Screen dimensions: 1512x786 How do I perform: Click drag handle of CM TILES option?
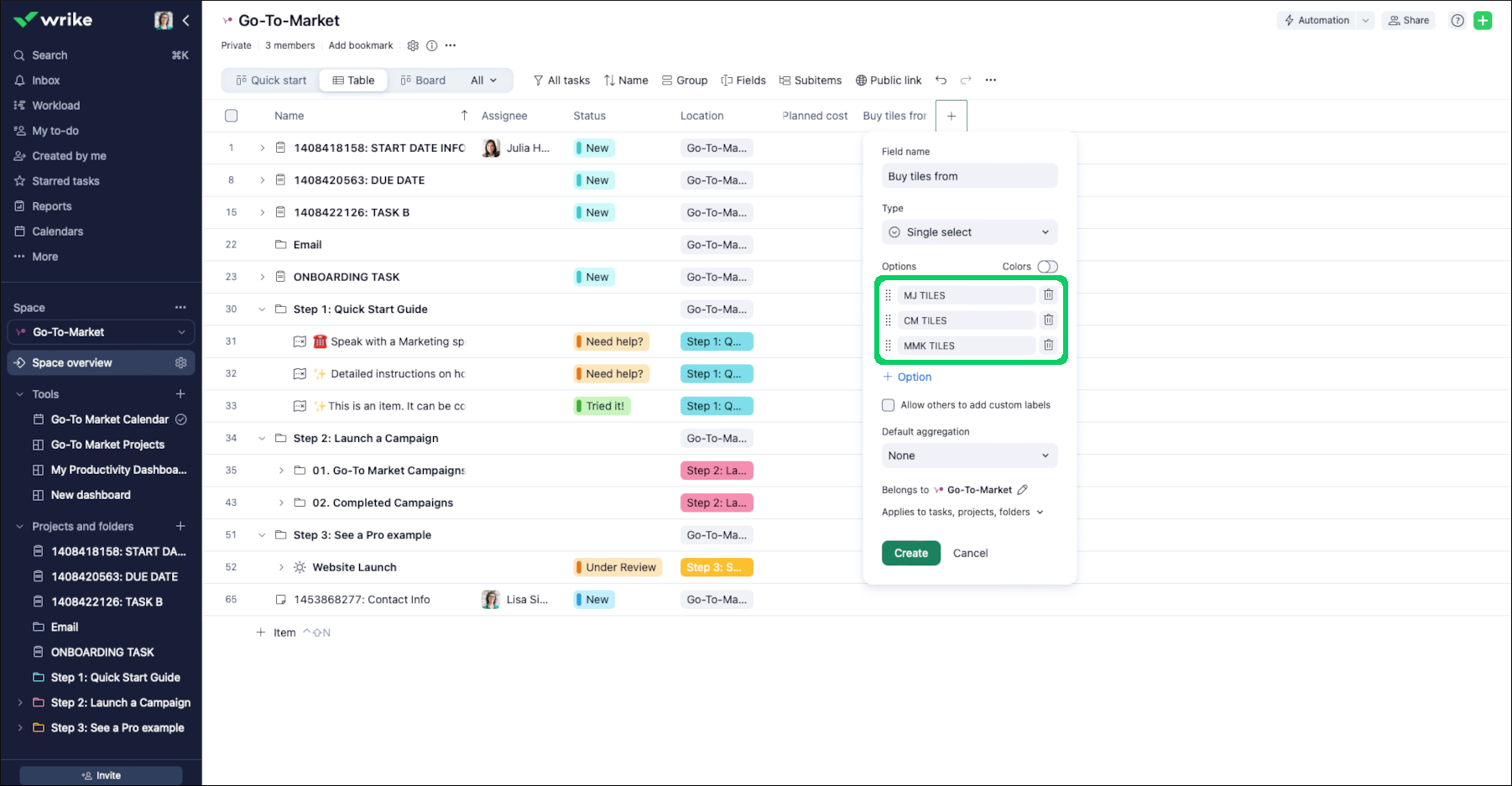tap(888, 320)
